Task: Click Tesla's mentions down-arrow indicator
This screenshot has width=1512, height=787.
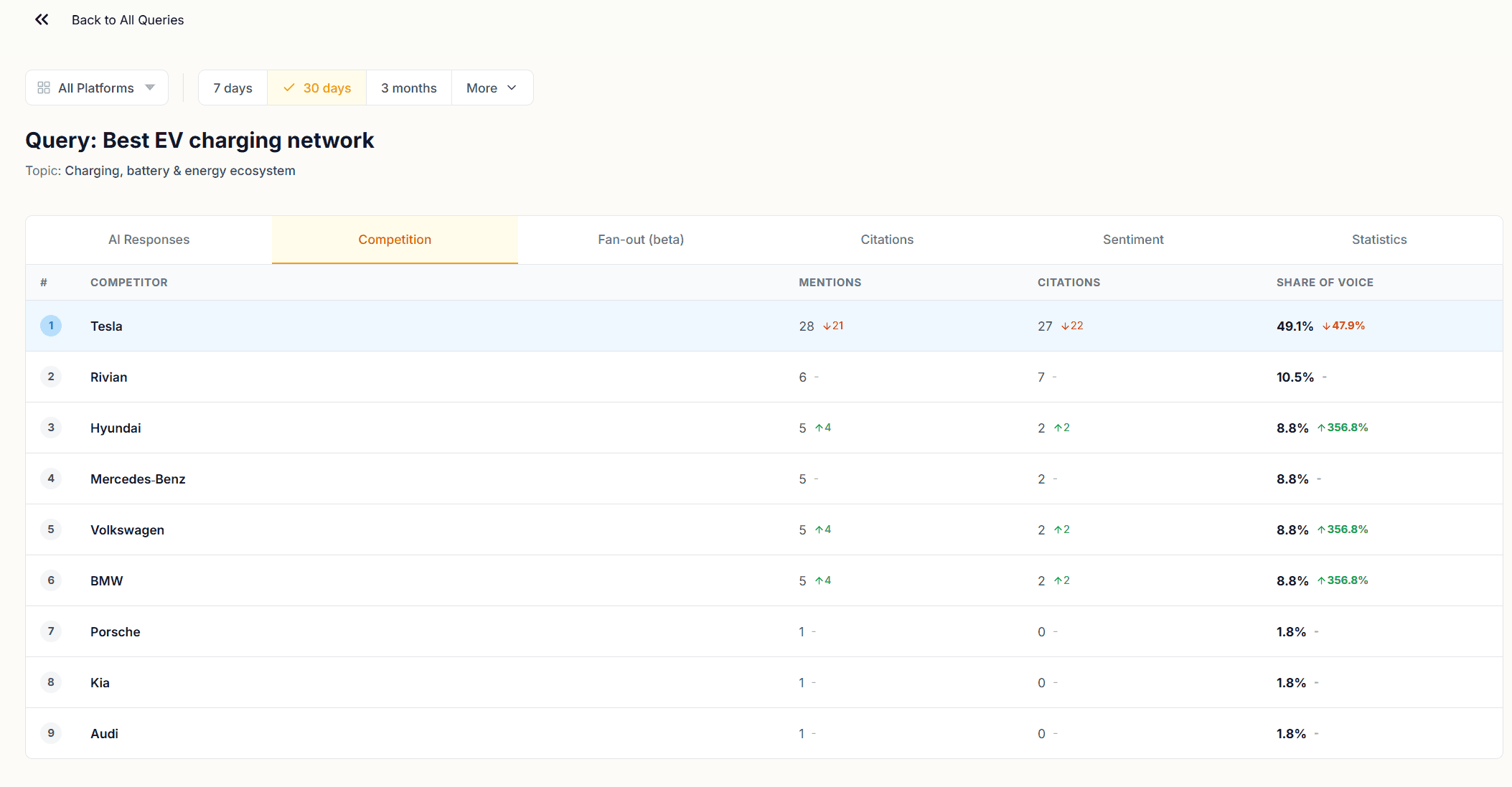Action: (827, 326)
